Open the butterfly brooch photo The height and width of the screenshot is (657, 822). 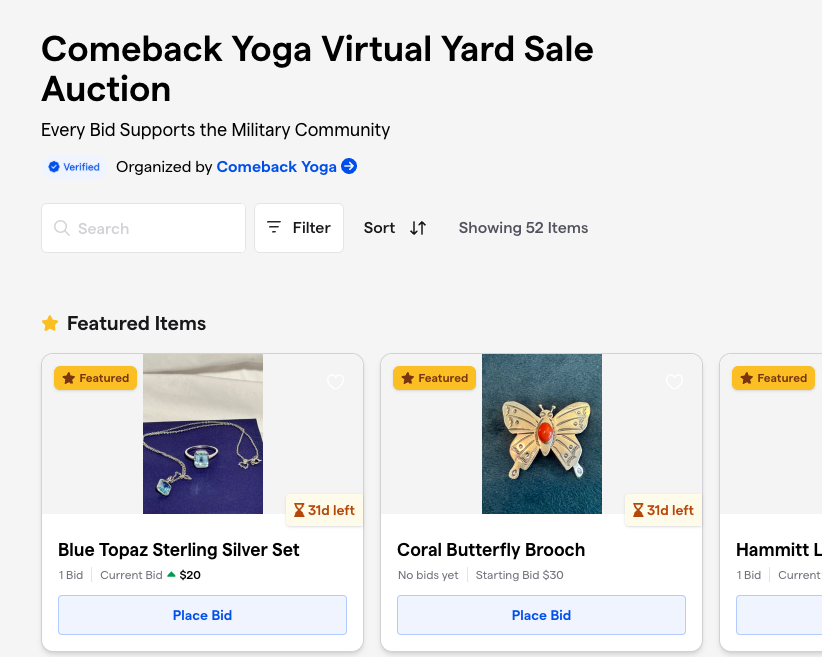coord(542,434)
